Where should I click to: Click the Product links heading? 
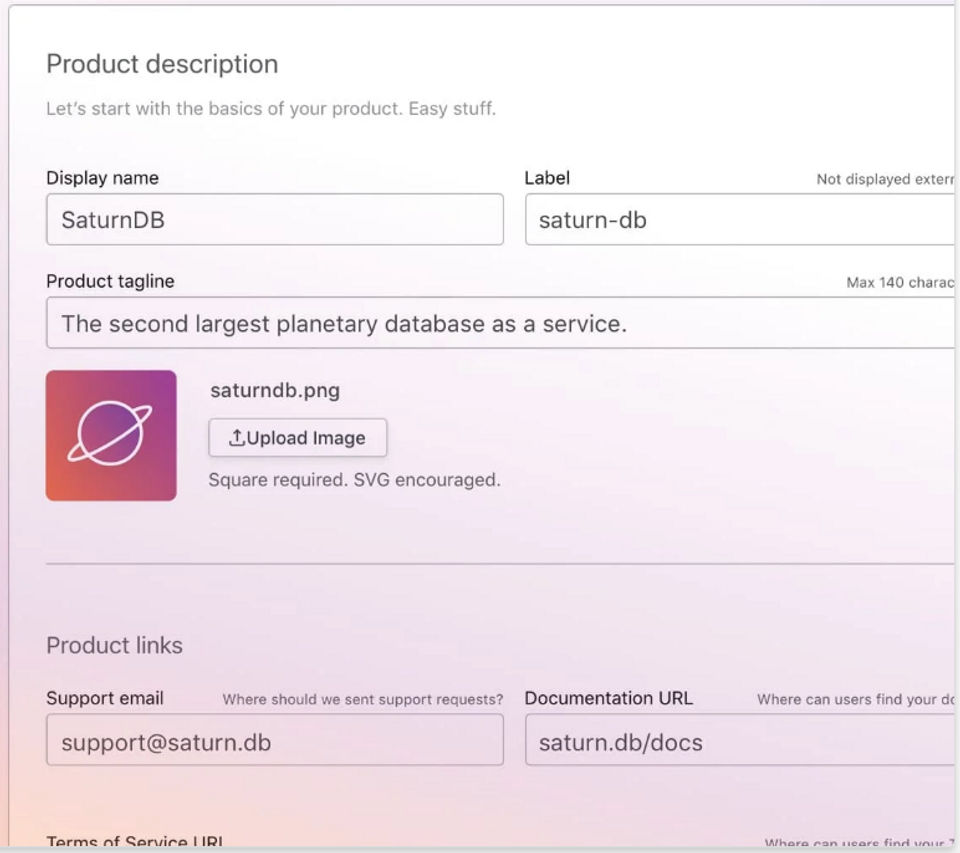114,645
